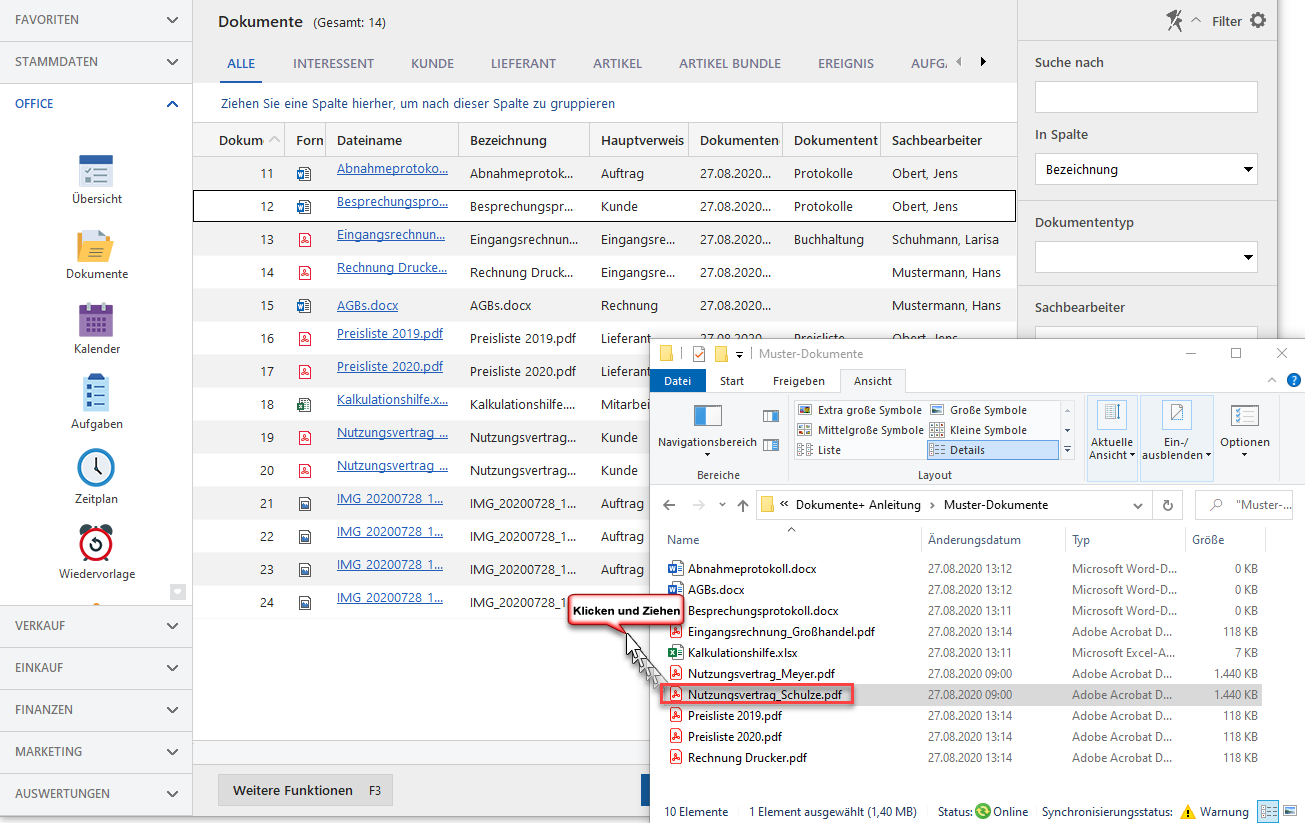Switch to the INTERESSENT tab
This screenshot has width=1305, height=823.
pyautogui.click(x=333, y=63)
